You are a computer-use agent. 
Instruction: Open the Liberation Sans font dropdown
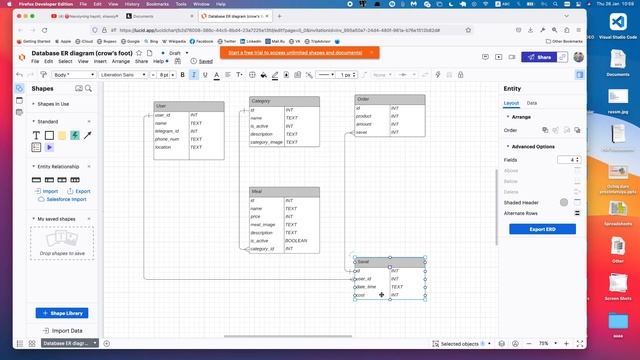123,75
